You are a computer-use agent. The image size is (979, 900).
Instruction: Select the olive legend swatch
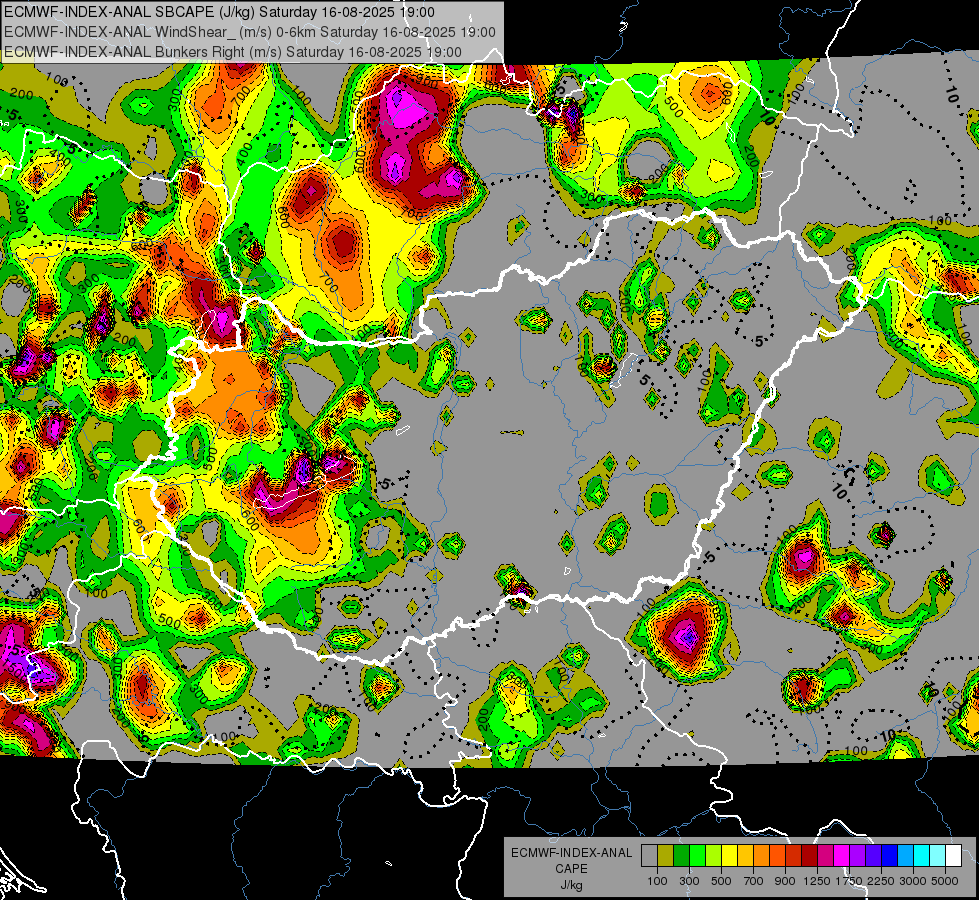point(665,855)
